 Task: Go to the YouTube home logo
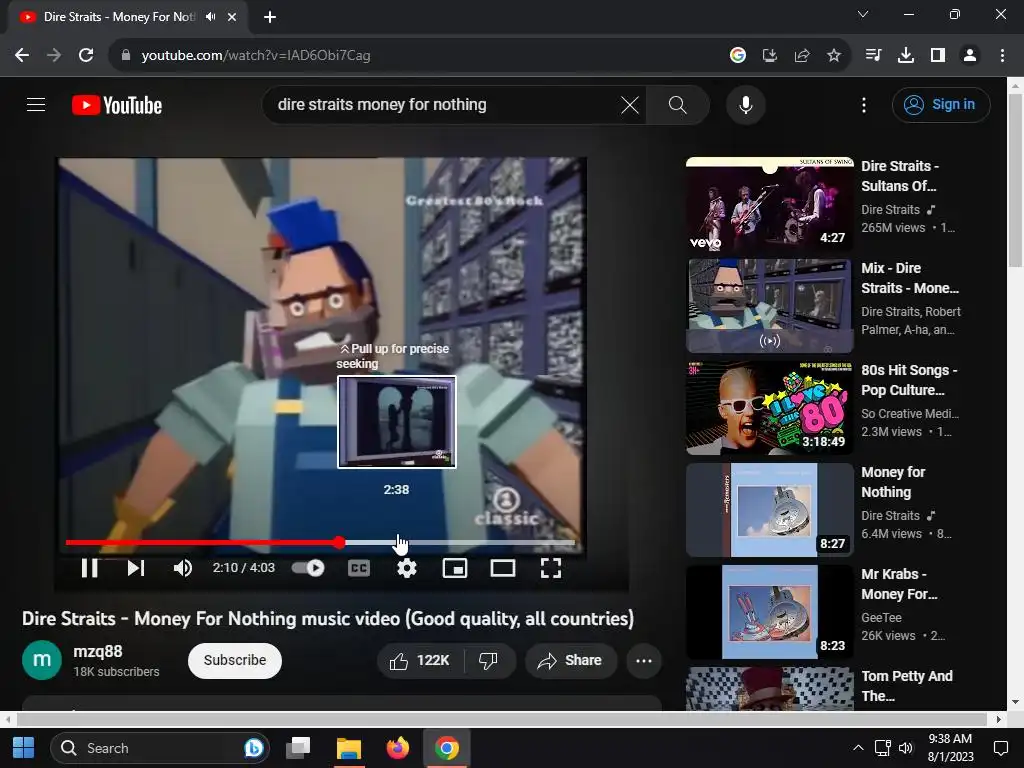tap(117, 105)
